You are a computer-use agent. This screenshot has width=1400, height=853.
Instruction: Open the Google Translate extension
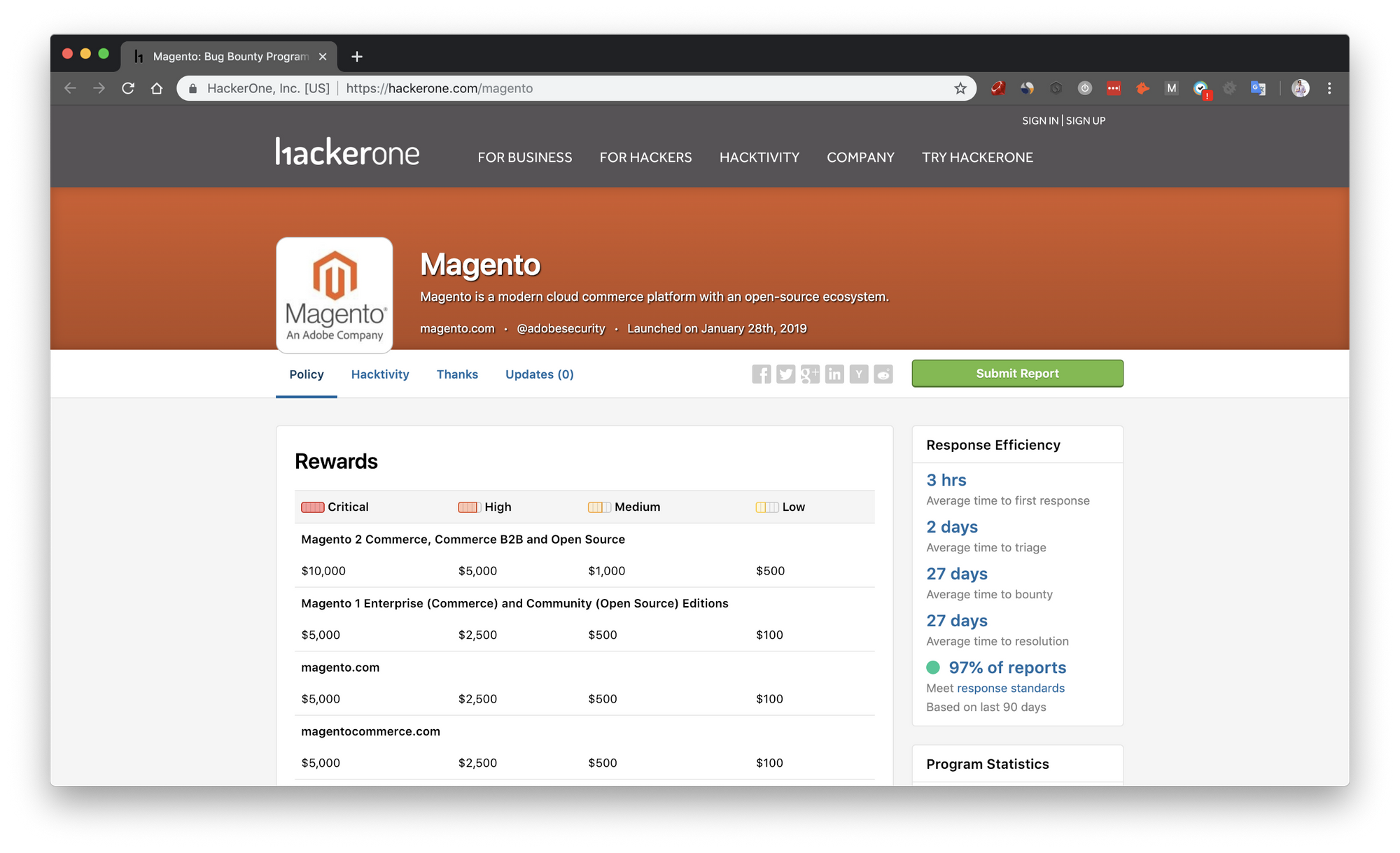(1259, 88)
